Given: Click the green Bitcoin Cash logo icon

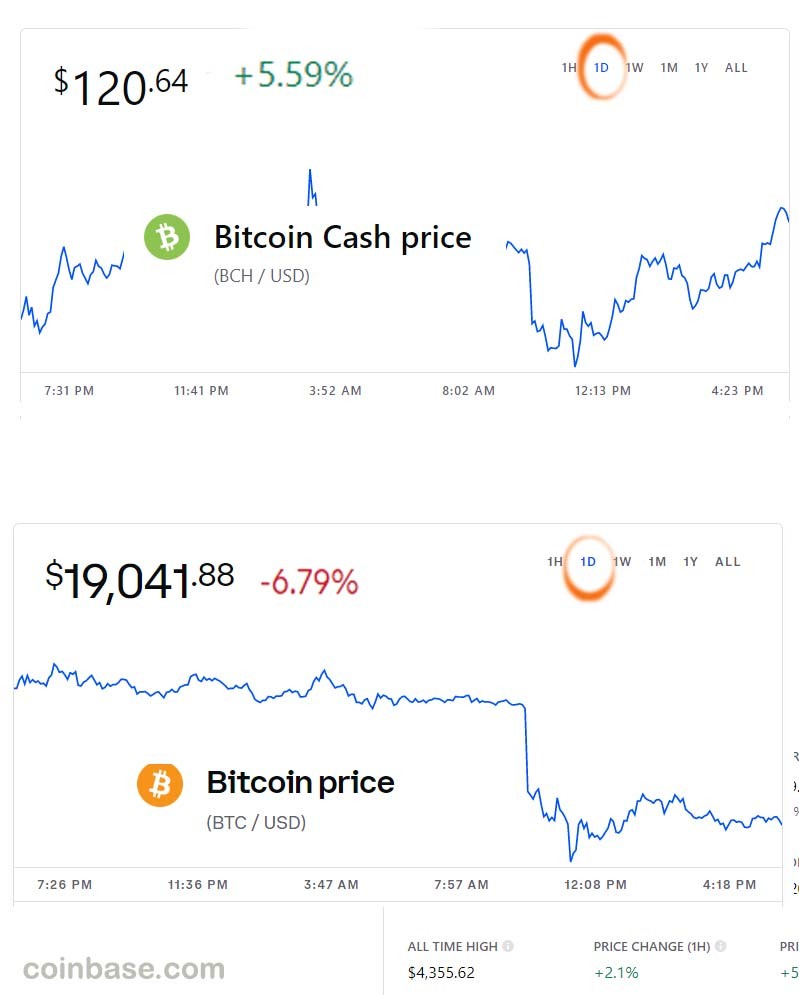Looking at the screenshot, I should pos(167,237).
